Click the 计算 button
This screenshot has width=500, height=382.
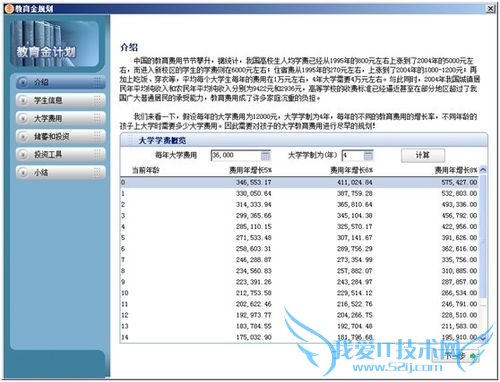(x=423, y=155)
